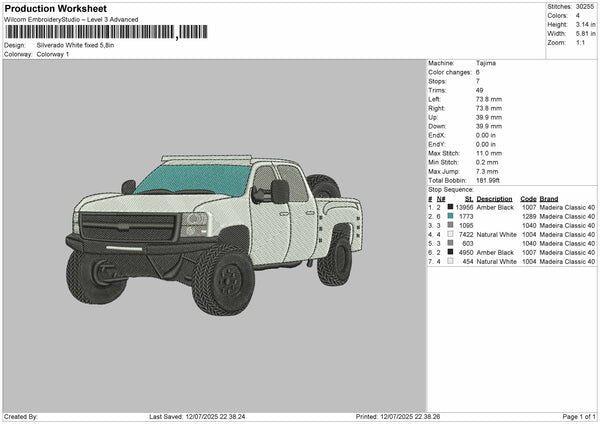
Task: Select the gray swatch in stop 5
Action: (451, 243)
